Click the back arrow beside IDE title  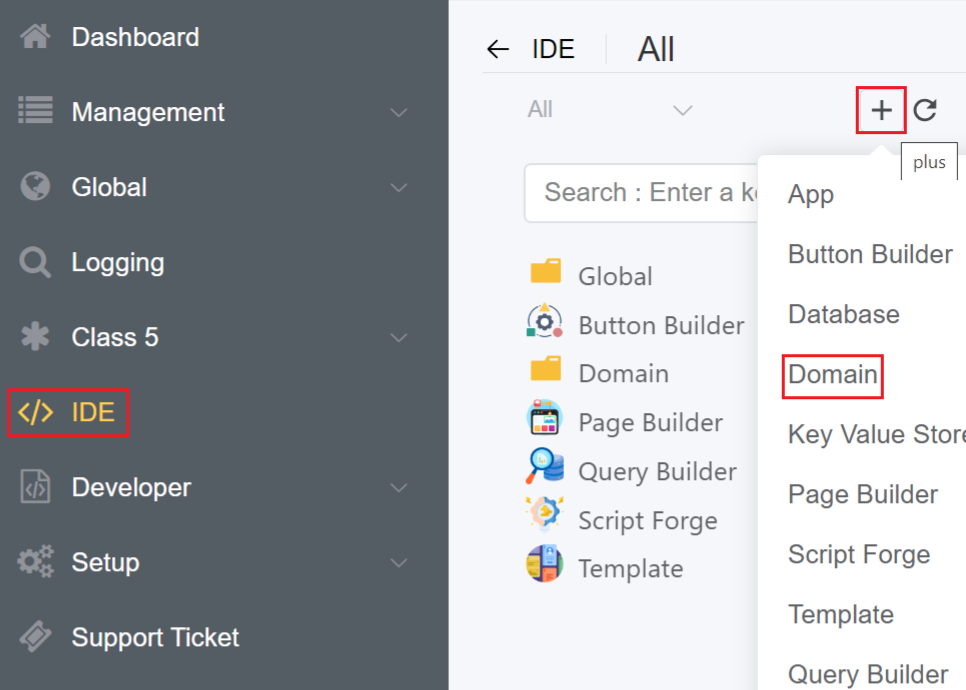click(497, 50)
